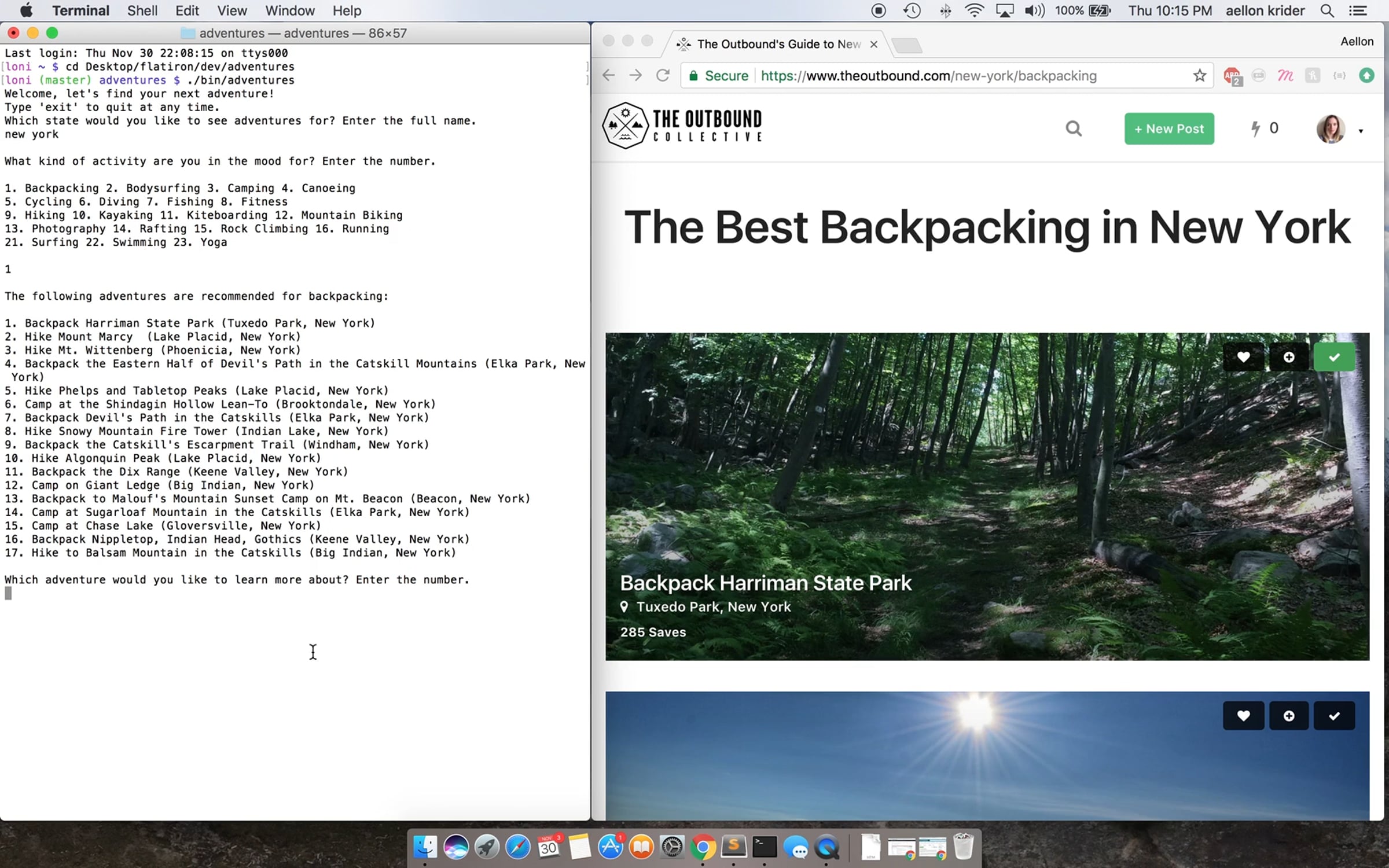
Task: Click the battery status icon
Action: (x=1100, y=10)
